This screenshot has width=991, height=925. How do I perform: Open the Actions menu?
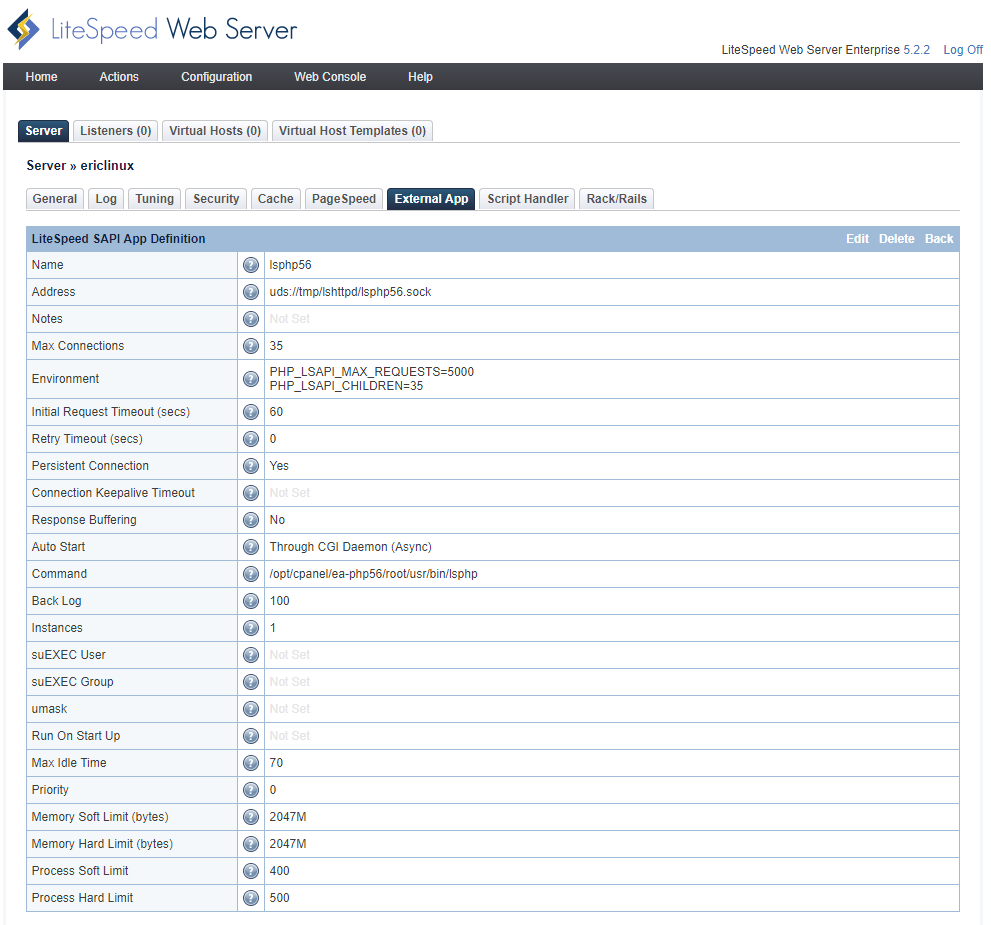point(118,77)
